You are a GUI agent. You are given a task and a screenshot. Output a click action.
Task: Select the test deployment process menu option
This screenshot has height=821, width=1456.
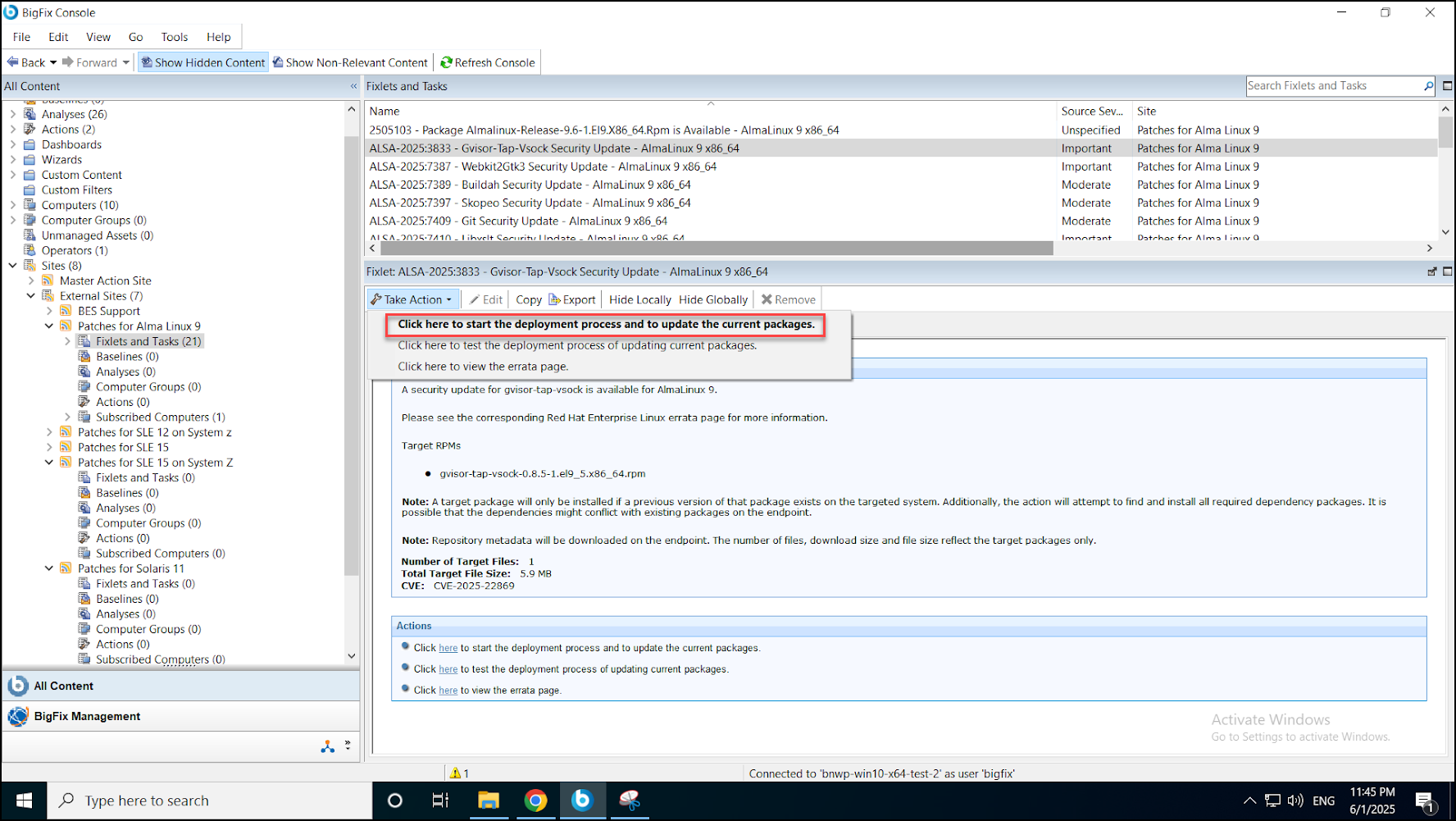tap(577, 345)
